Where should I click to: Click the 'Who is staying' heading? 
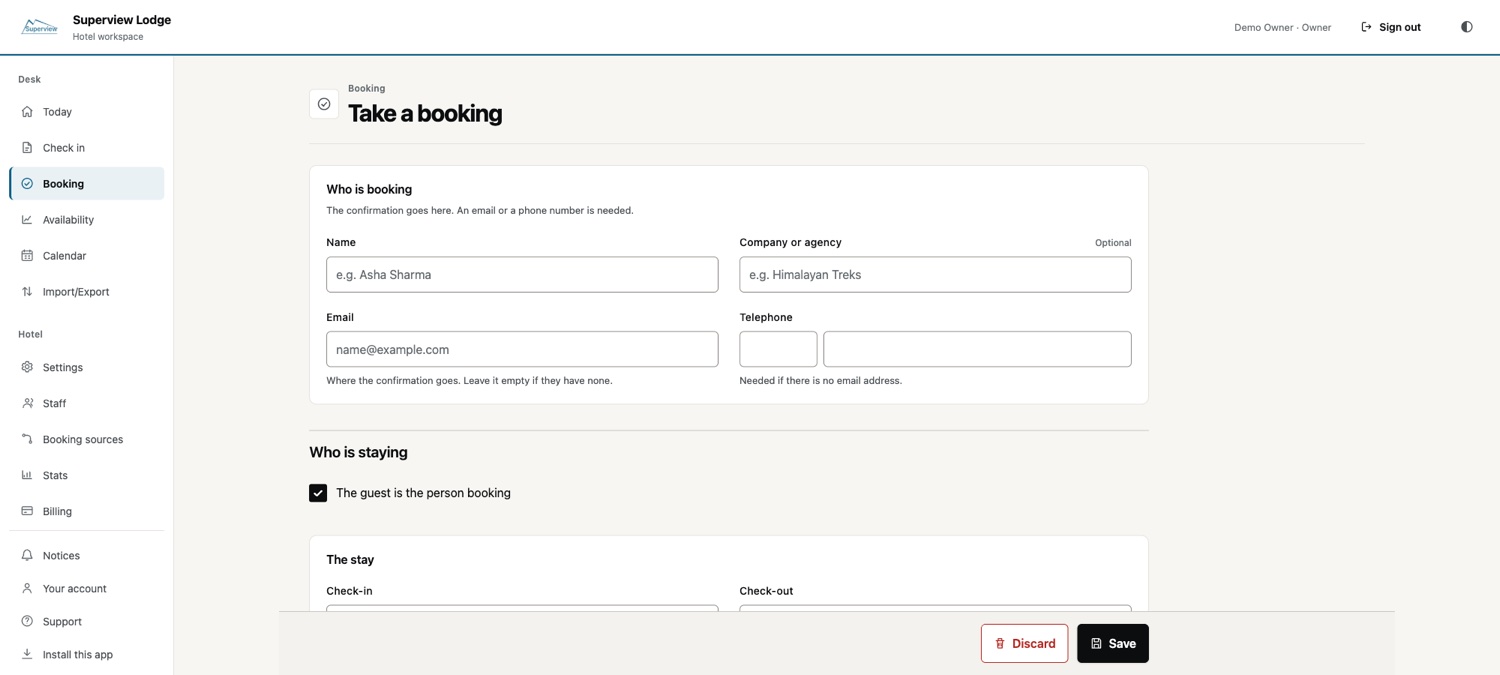point(358,452)
